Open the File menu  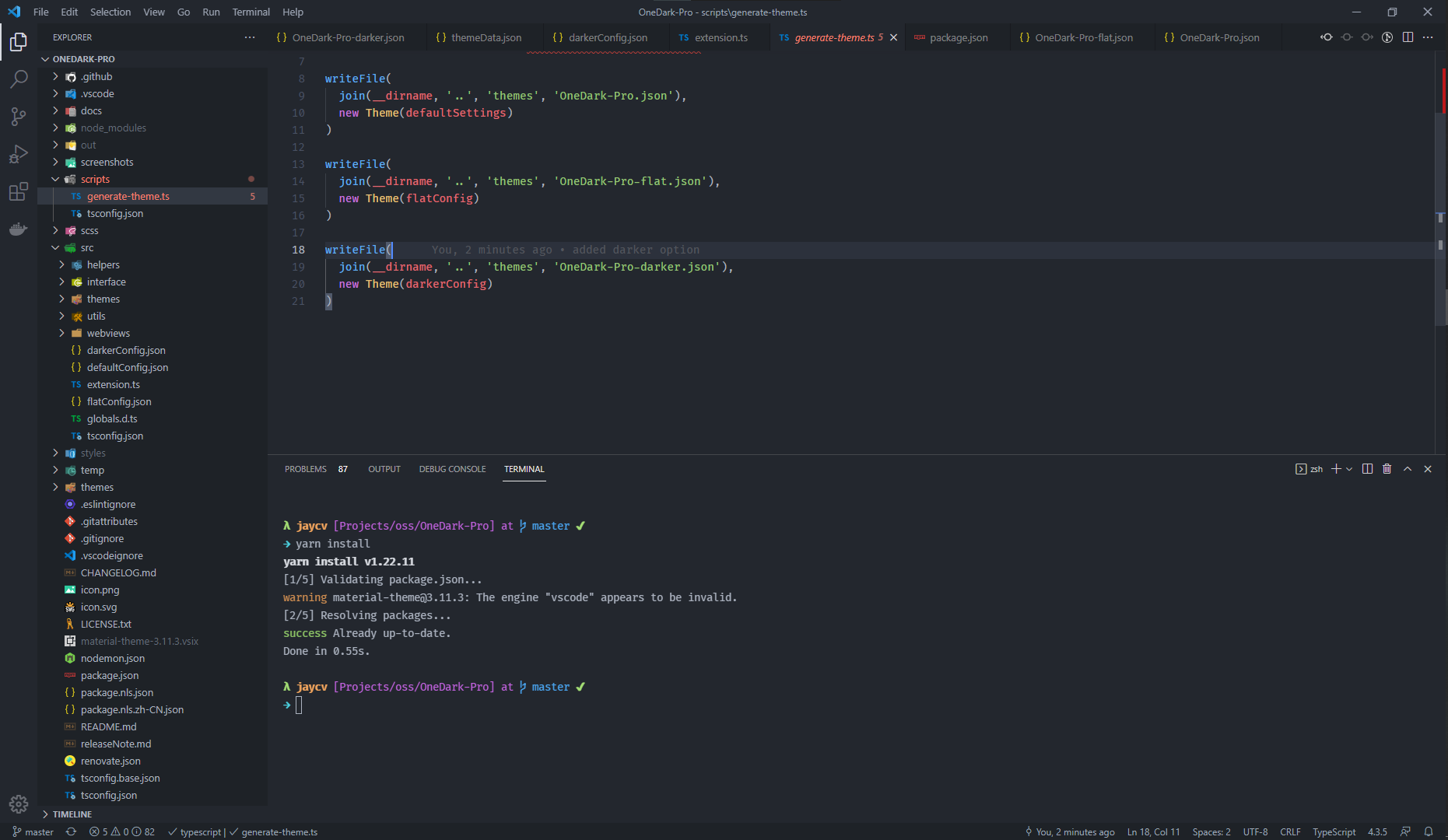[40, 12]
